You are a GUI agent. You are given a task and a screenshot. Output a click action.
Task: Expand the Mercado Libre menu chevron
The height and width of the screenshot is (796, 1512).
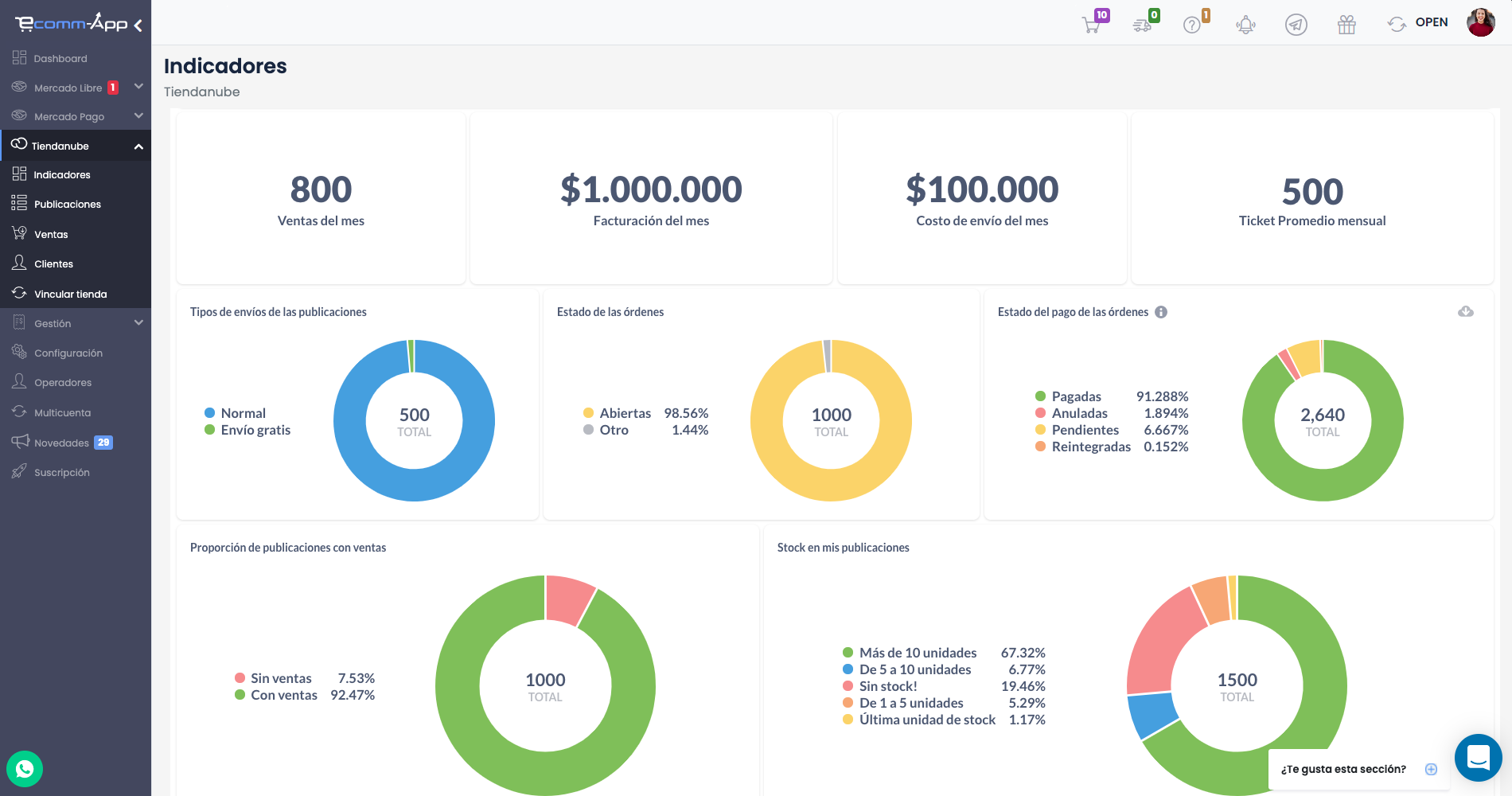click(x=138, y=86)
